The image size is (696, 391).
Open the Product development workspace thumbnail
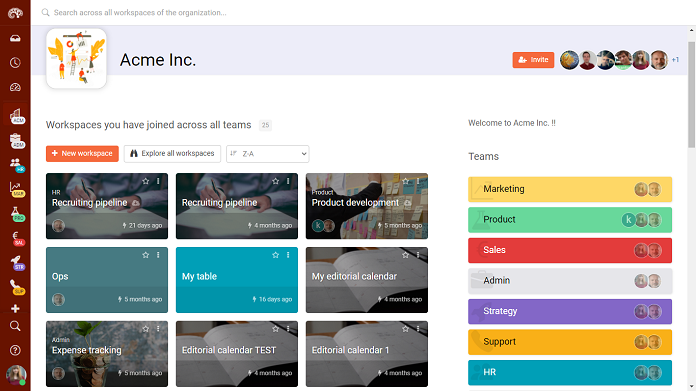click(367, 206)
